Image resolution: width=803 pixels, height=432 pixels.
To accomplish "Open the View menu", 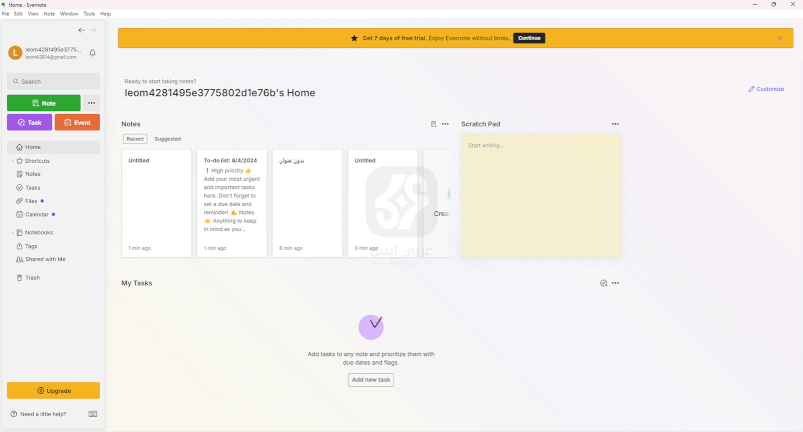I will point(33,14).
